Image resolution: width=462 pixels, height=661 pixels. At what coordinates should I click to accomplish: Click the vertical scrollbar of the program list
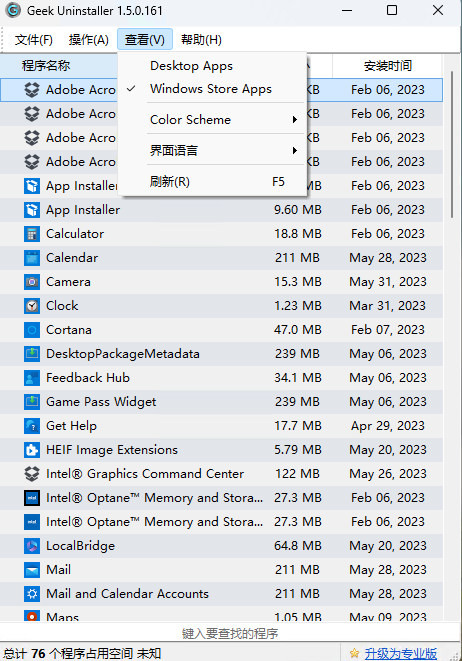click(x=452, y=144)
